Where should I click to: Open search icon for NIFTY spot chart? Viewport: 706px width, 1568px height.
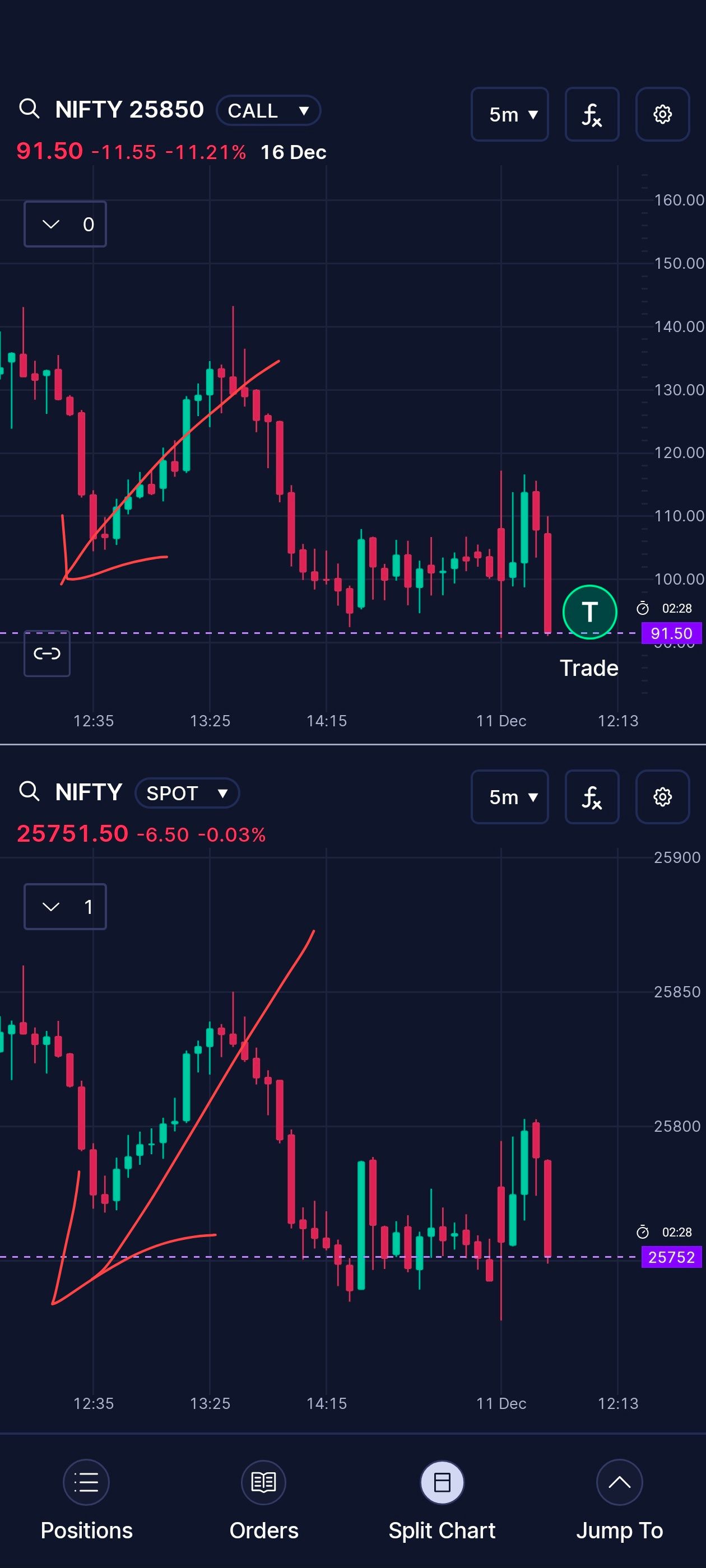tap(29, 792)
